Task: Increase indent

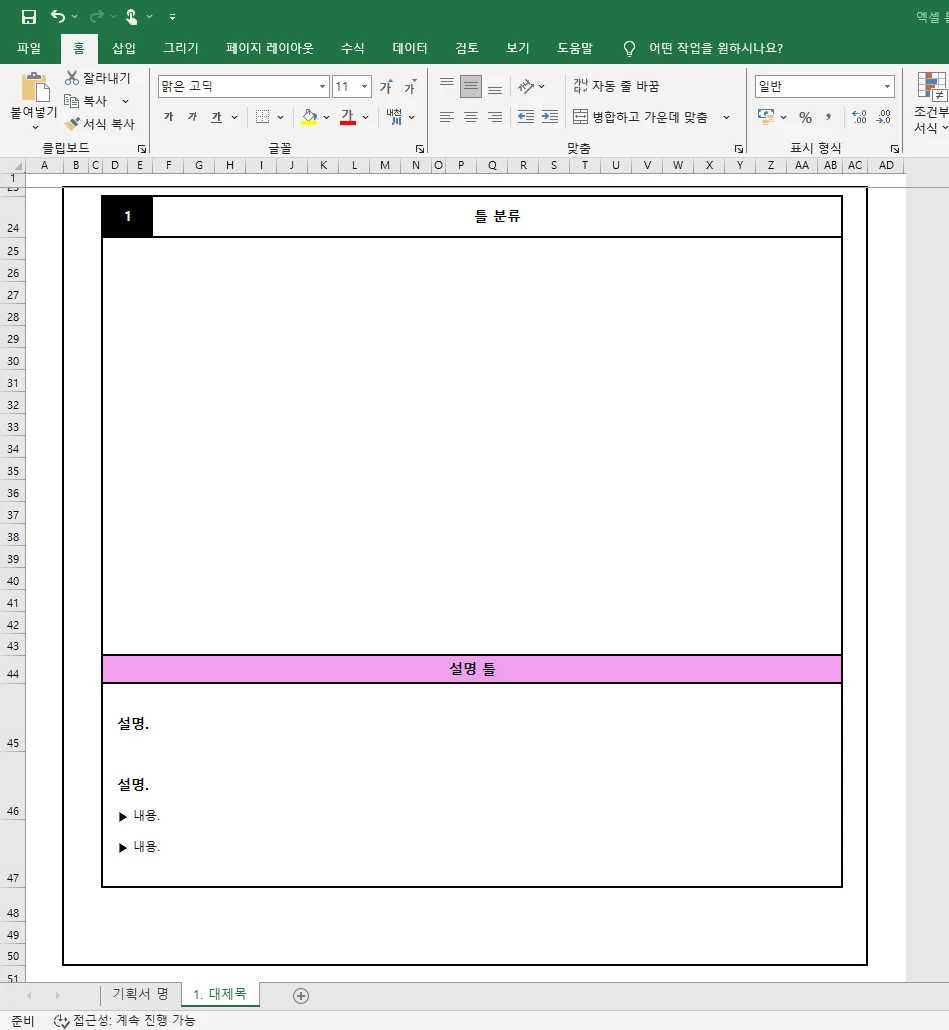Action: [x=550, y=117]
